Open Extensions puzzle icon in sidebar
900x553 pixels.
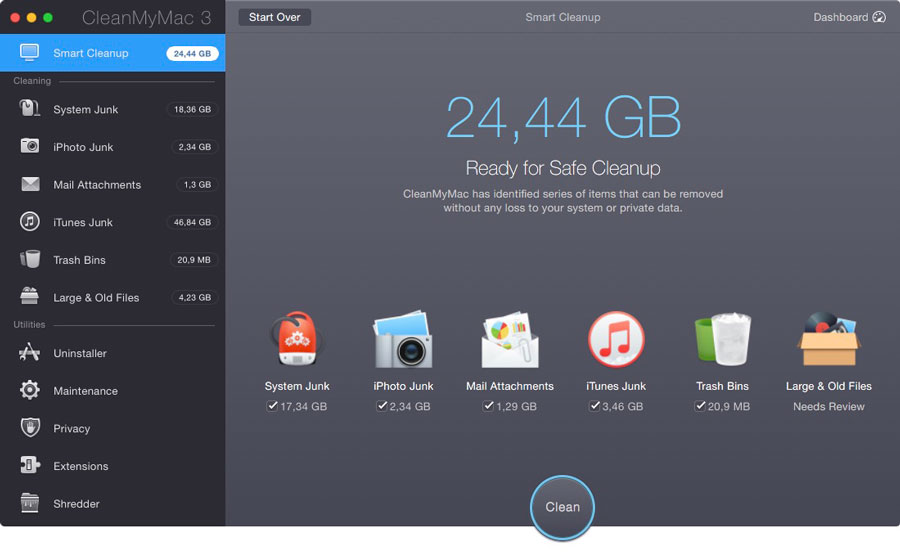pyautogui.click(x=30, y=465)
